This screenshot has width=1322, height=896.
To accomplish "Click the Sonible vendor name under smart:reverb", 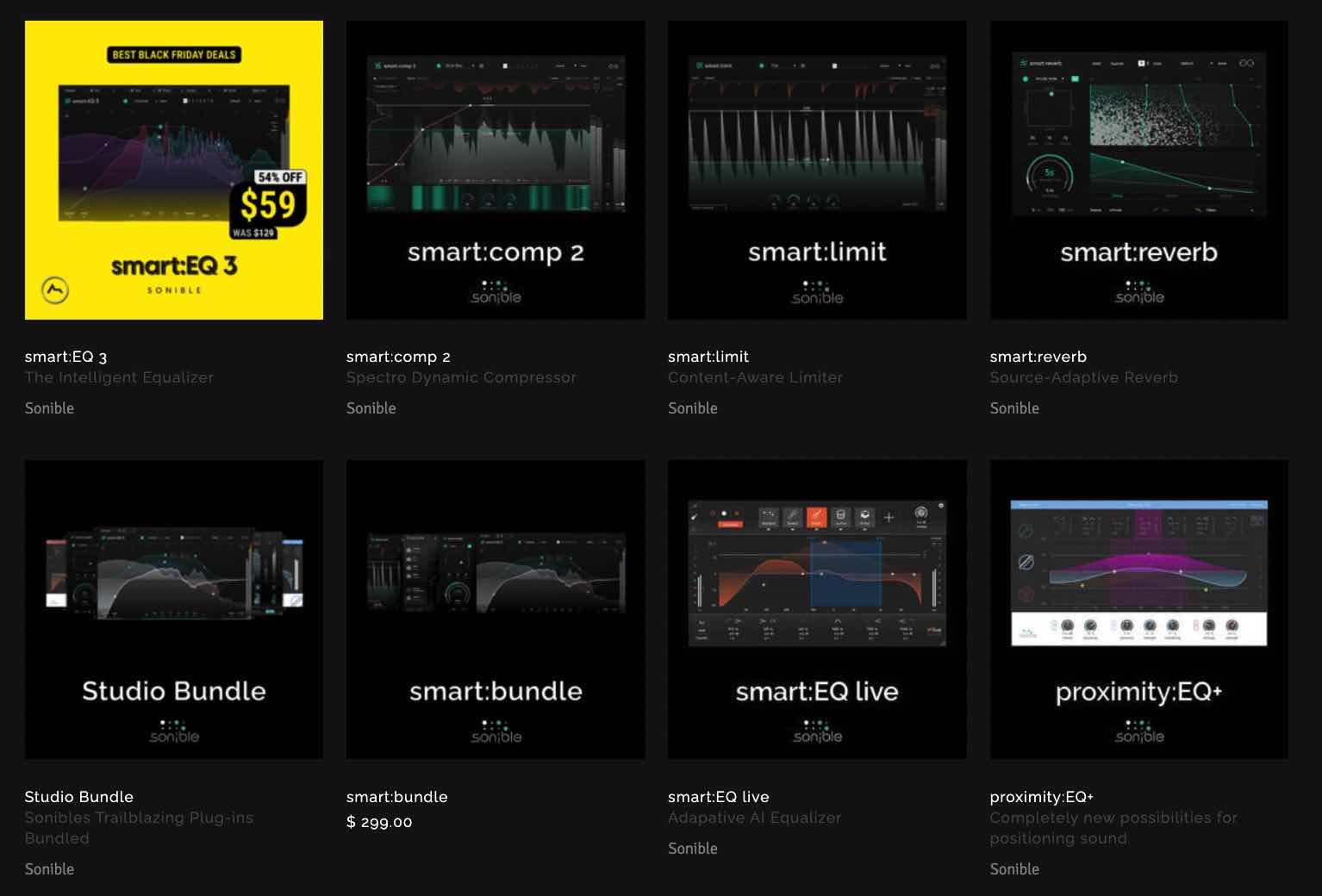I will coord(1014,408).
